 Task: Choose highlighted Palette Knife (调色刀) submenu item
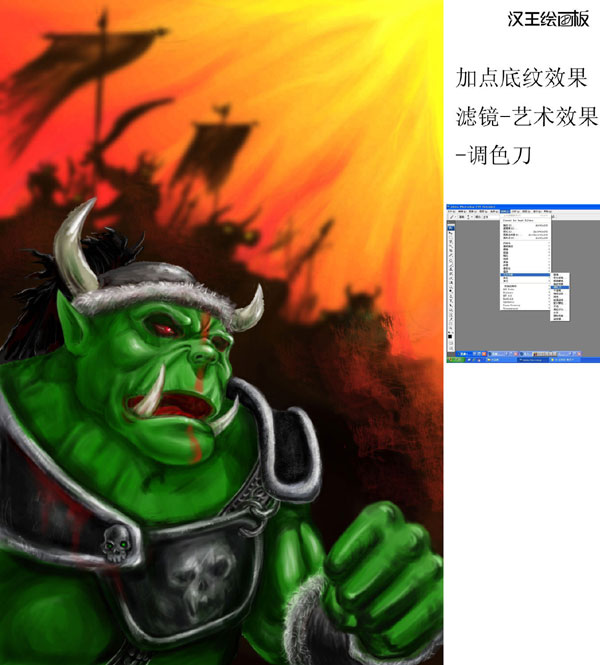tap(557, 287)
